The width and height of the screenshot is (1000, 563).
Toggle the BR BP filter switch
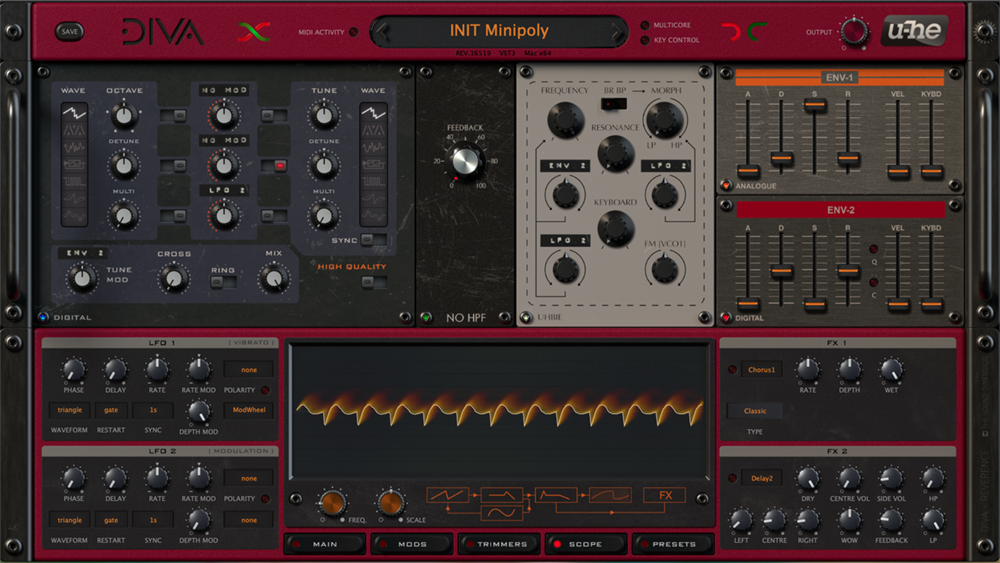[x=614, y=103]
